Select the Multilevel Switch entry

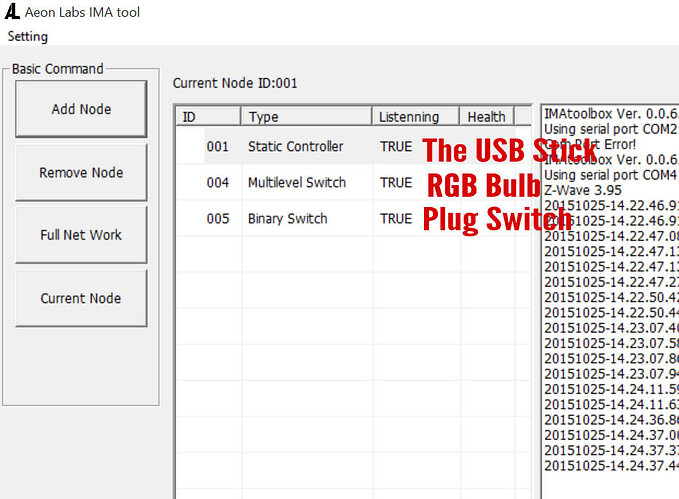tap(297, 182)
